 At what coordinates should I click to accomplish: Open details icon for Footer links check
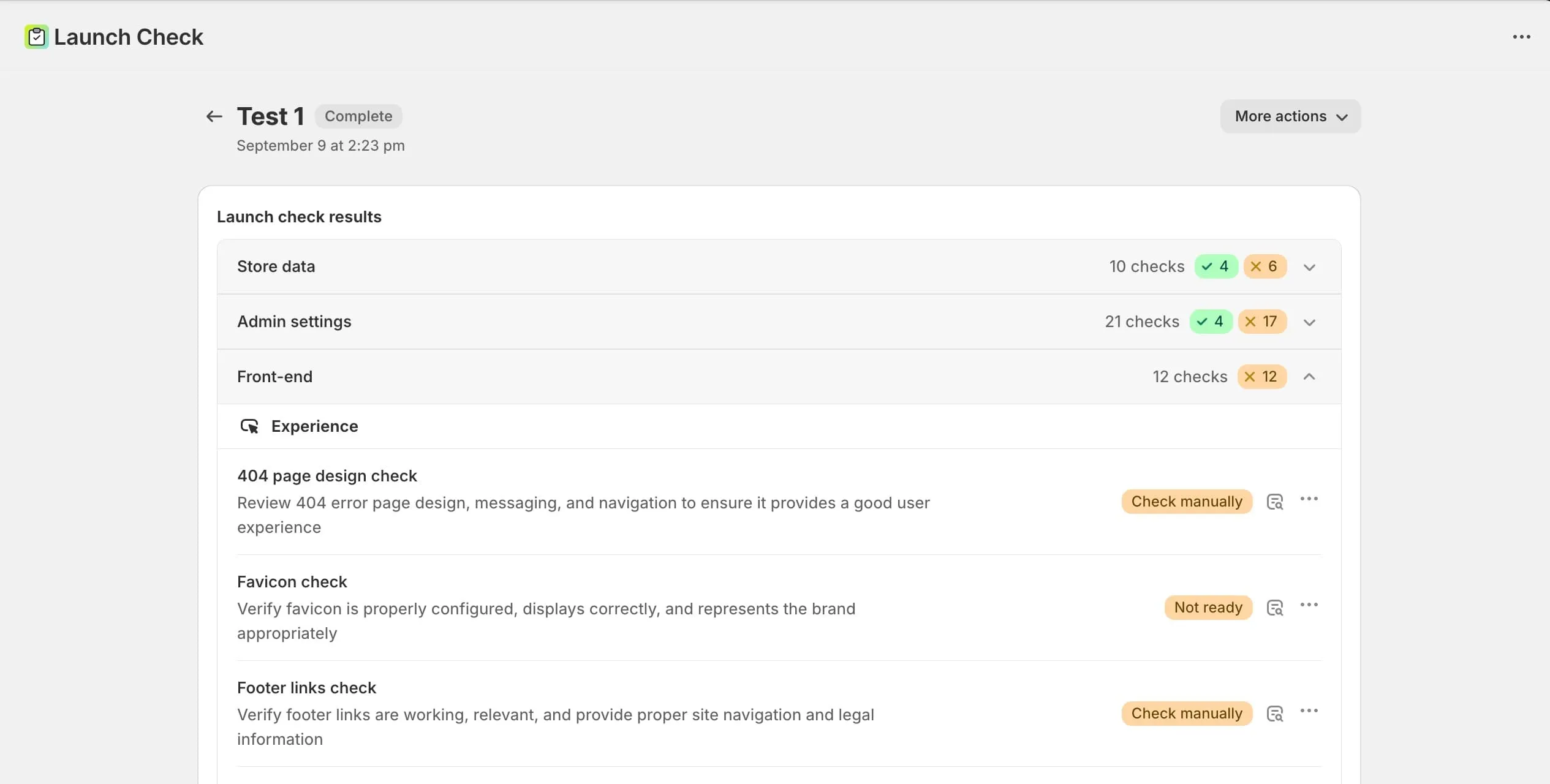(x=1275, y=714)
